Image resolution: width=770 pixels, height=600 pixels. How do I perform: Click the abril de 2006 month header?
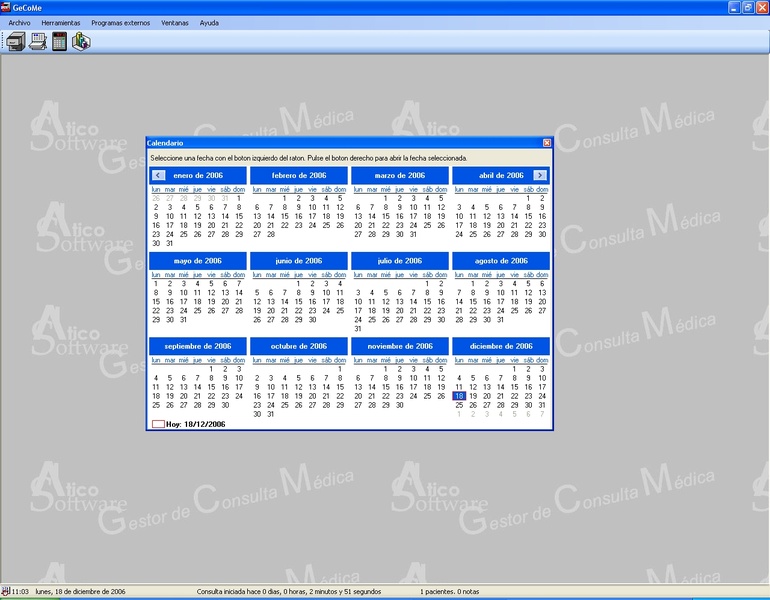pyautogui.click(x=501, y=175)
